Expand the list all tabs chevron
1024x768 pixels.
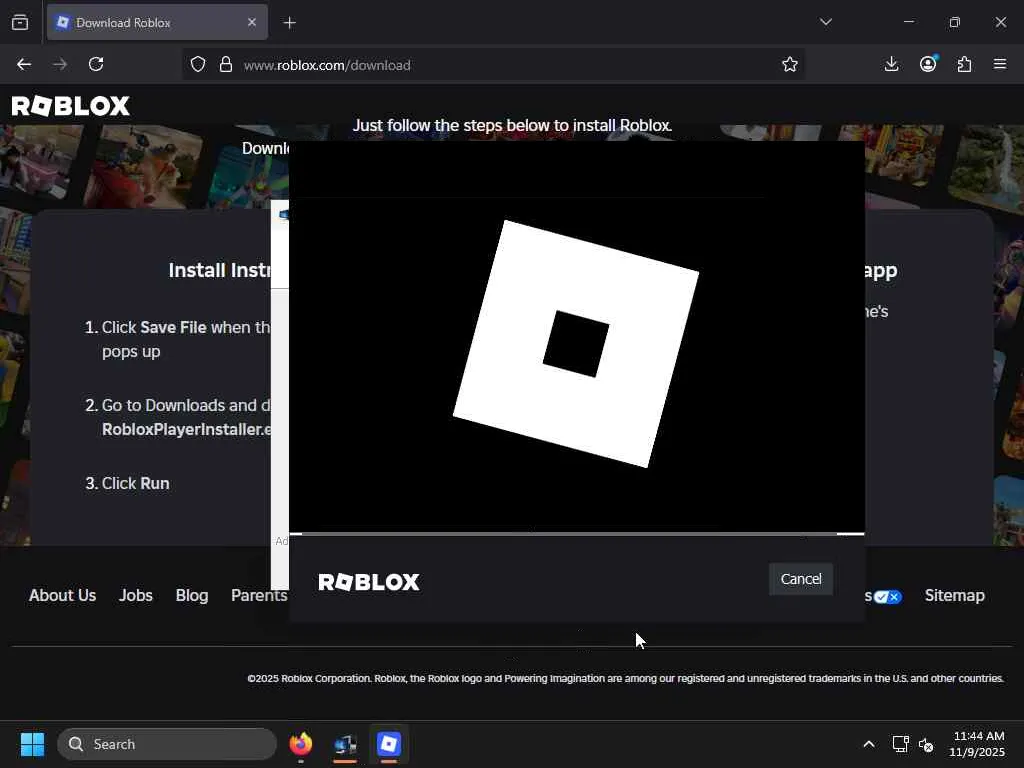tap(825, 22)
